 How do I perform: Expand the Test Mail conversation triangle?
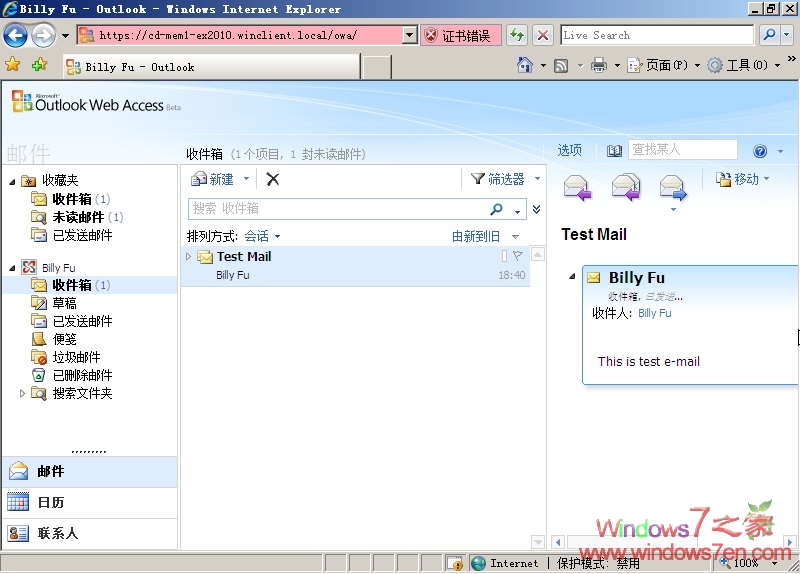tap(188, 256)
